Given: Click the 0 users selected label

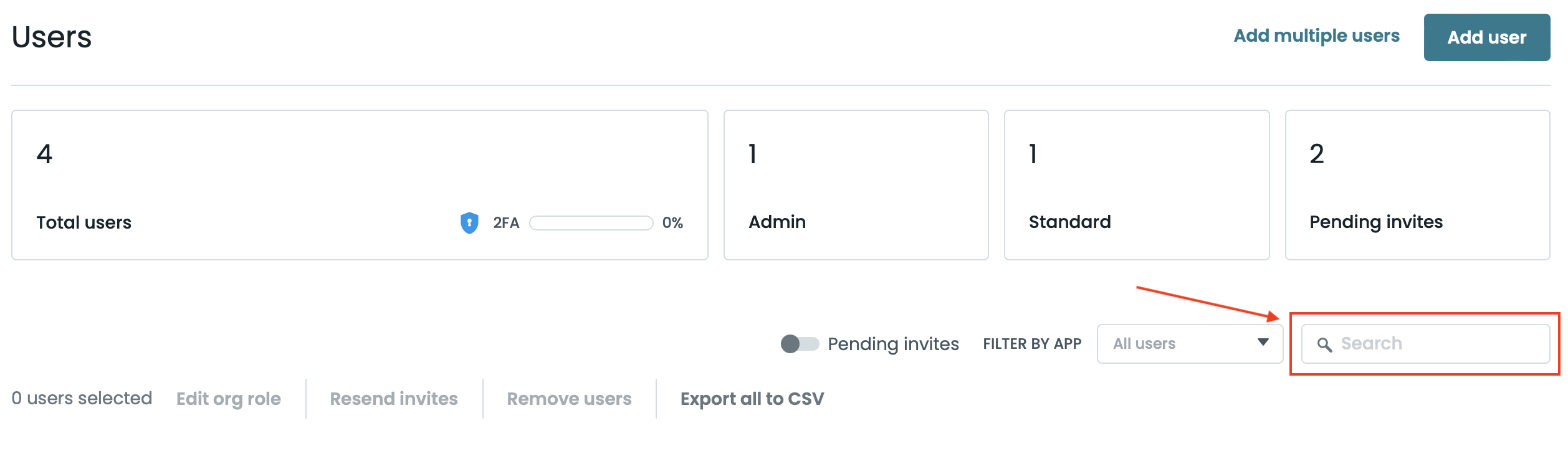Looking at the screenshot, I should tap(82, 398).
